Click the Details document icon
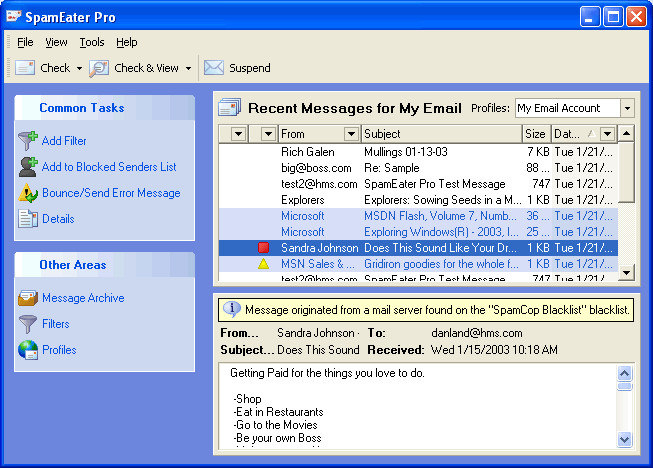The image size is (653, 468). 27,219
